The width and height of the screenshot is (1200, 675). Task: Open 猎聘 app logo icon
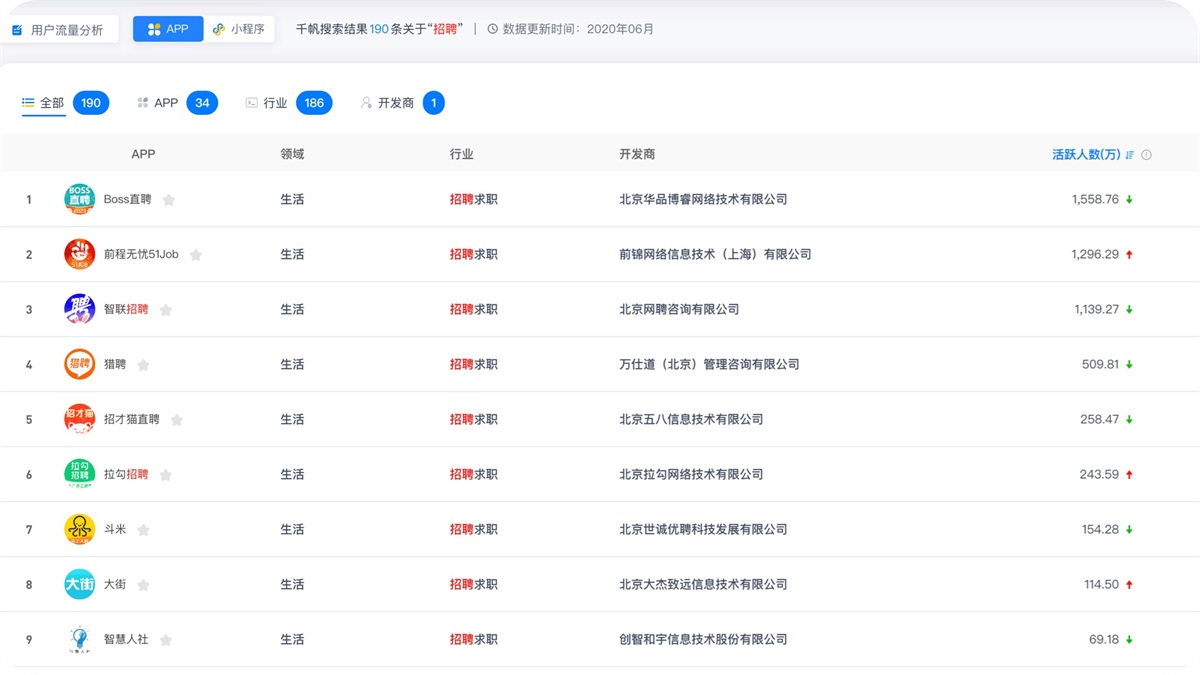(x=79, y=364)
